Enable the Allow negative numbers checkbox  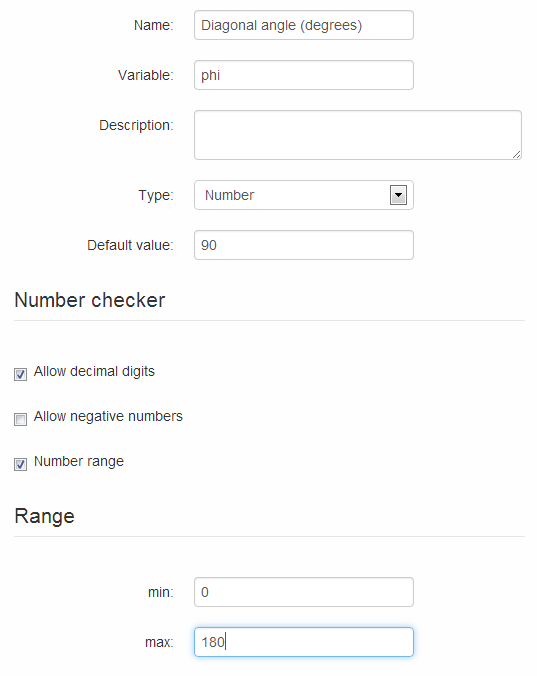pos(20,419)
